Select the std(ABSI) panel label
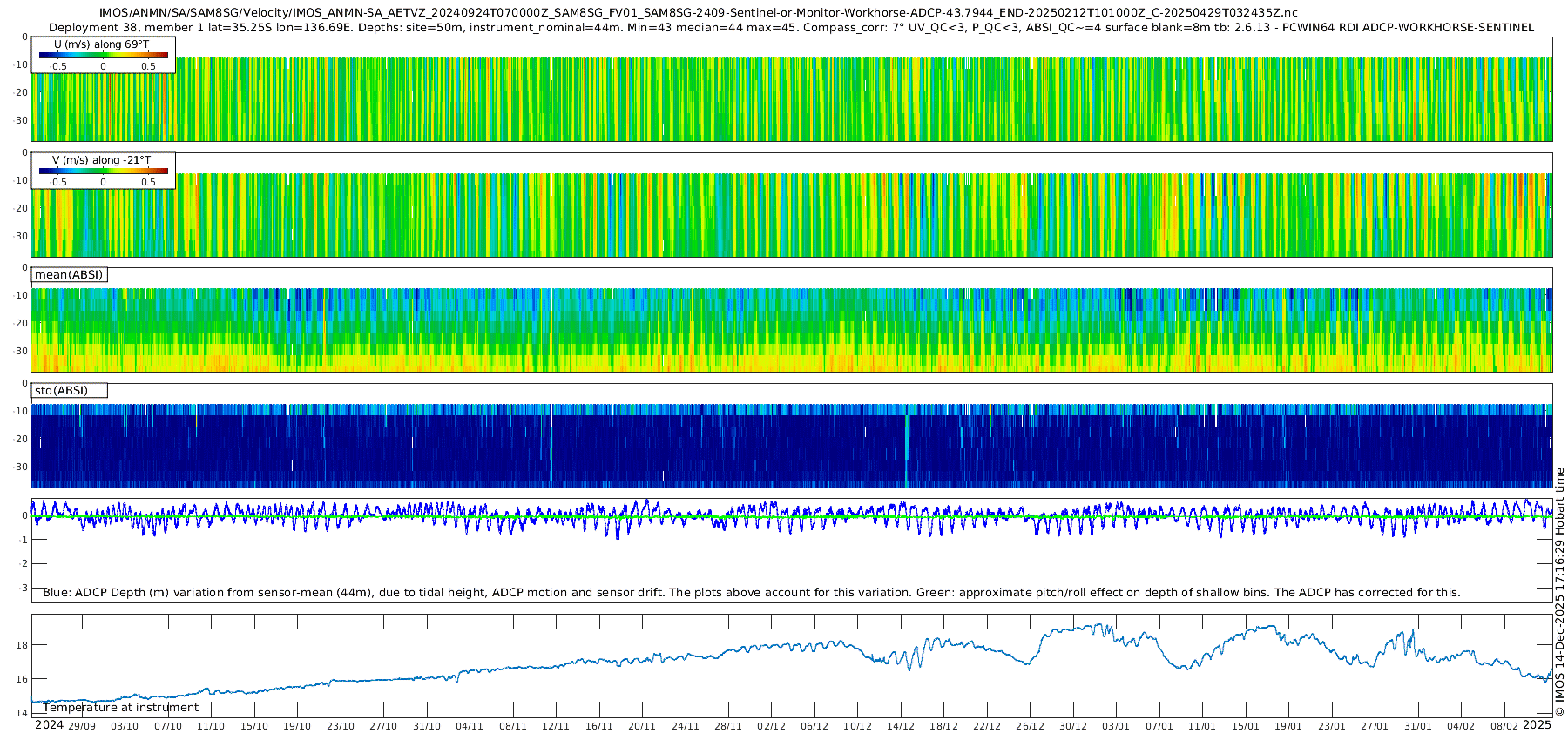This screenshot has width=1568, height=740. [61, 390]
